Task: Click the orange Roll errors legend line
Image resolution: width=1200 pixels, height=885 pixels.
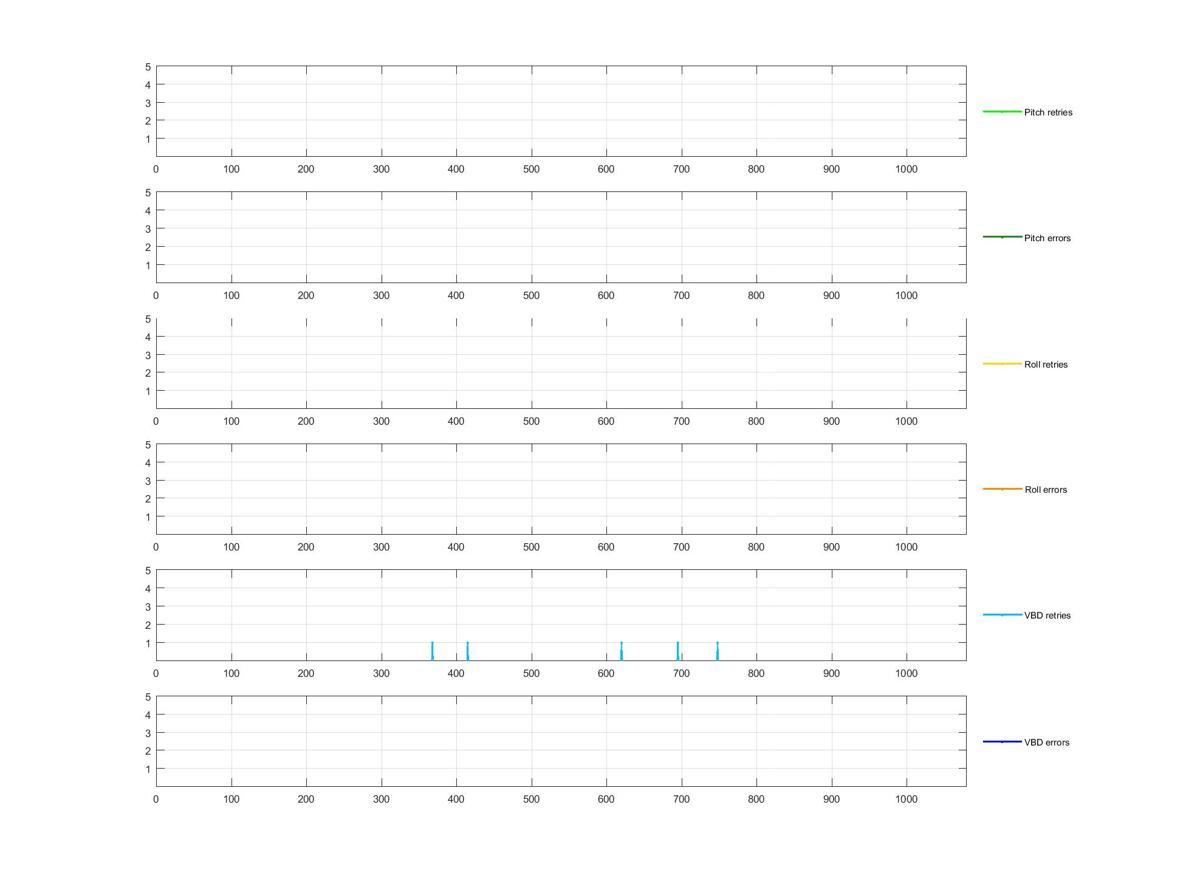Action: click(x=1002, y=489)
